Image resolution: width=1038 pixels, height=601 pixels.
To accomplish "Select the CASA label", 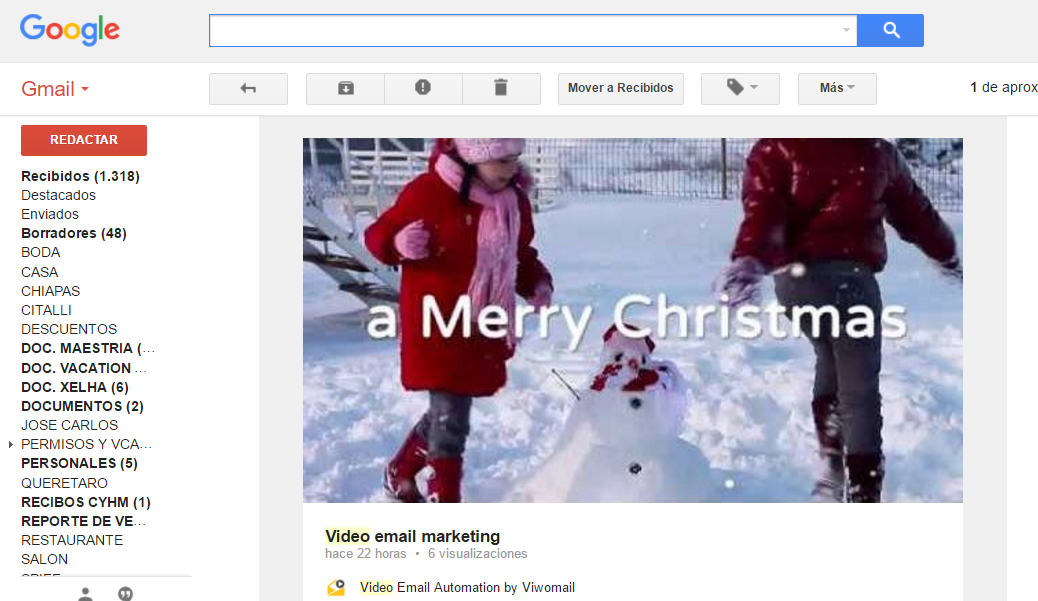I will (40, 272).
